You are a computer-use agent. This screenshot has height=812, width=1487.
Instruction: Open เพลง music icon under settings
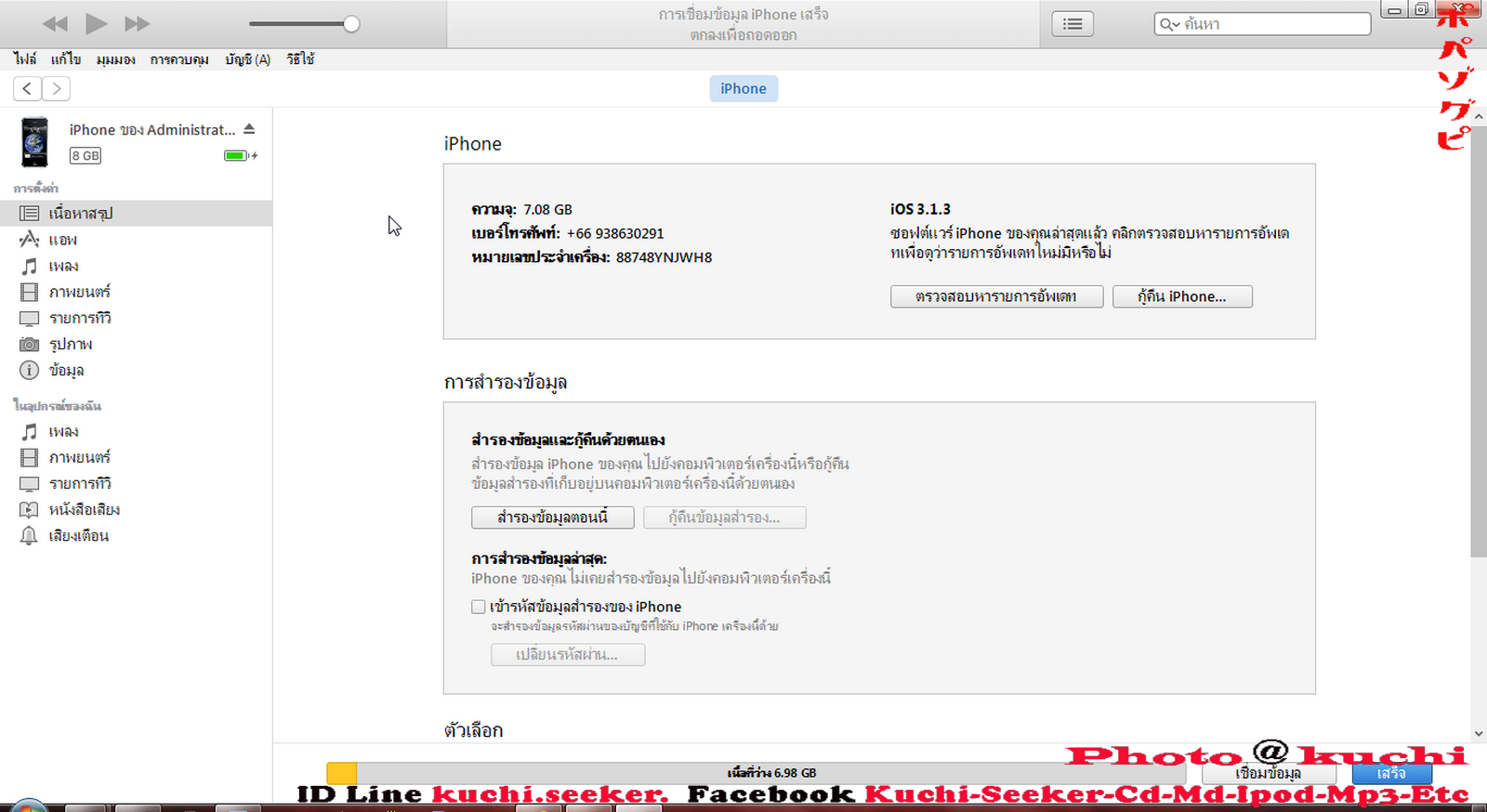[30, 266]
